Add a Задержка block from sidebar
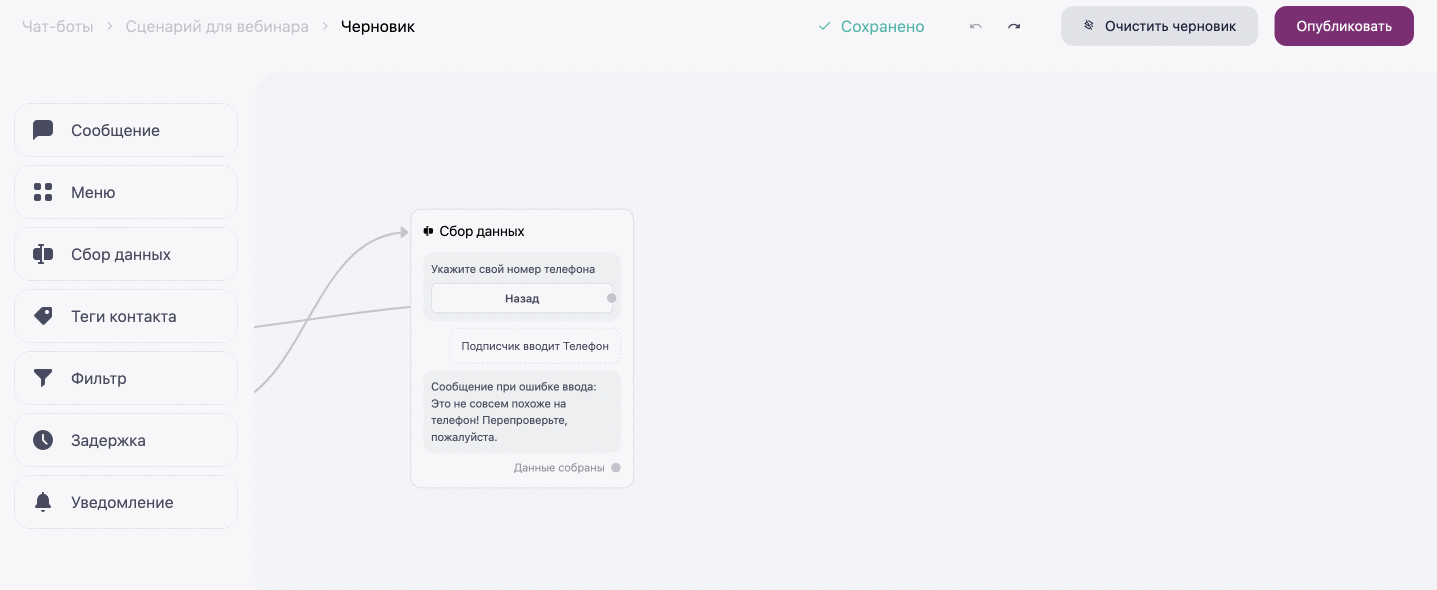Screen dimensions: 1437x590 point(126,440)
